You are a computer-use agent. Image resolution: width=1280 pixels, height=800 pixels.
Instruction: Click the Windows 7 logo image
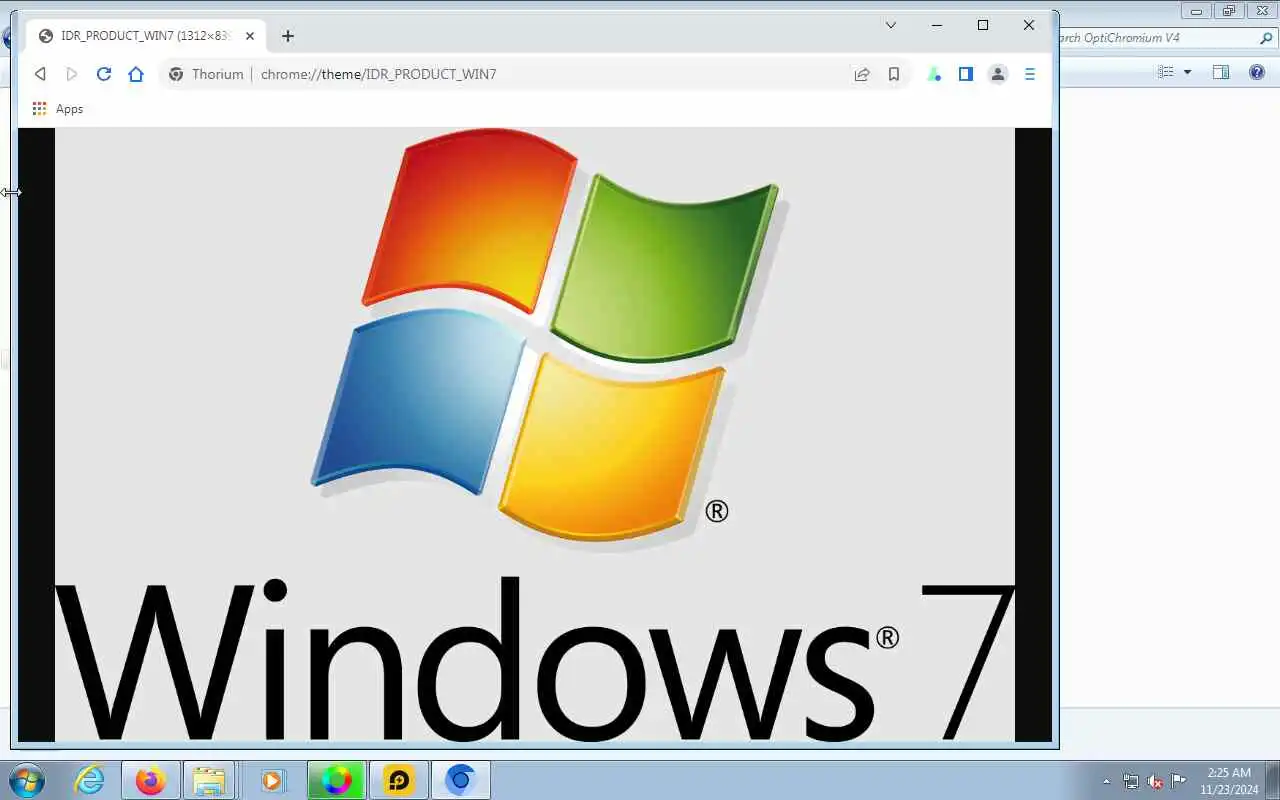[535, 434]
